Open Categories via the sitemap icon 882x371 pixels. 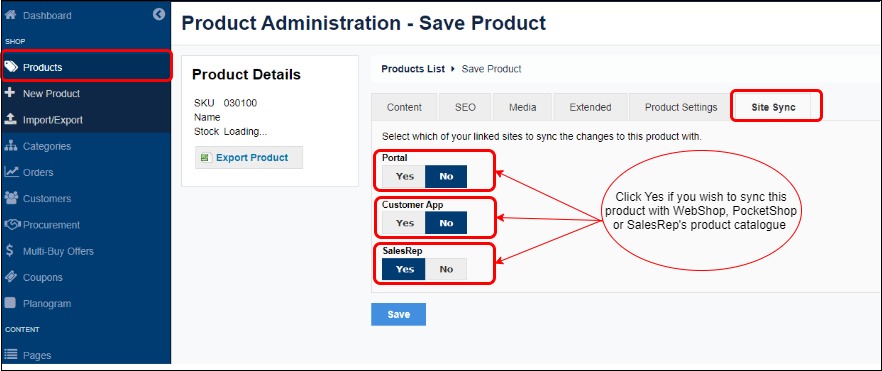pyautogui.click(x=11, y=146)
